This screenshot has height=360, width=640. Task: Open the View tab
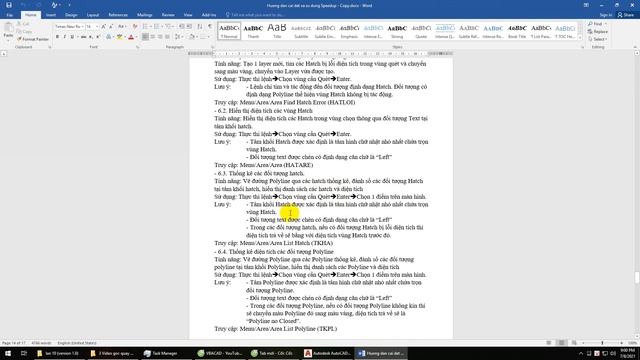(188, 15)
